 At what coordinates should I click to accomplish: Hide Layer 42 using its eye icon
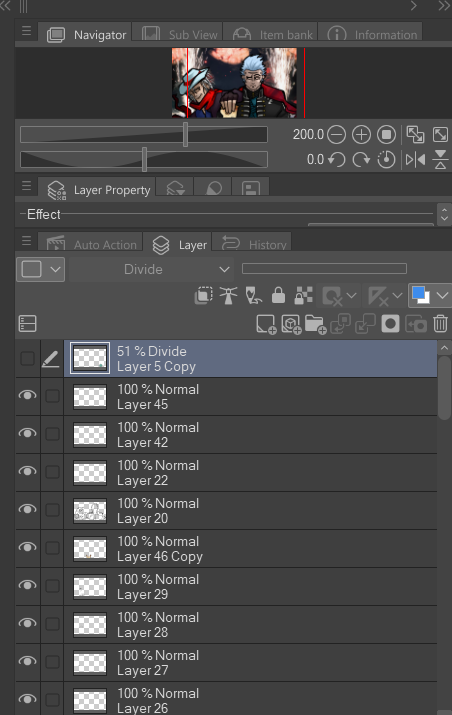pyautogui.click(x=27, y=433)
